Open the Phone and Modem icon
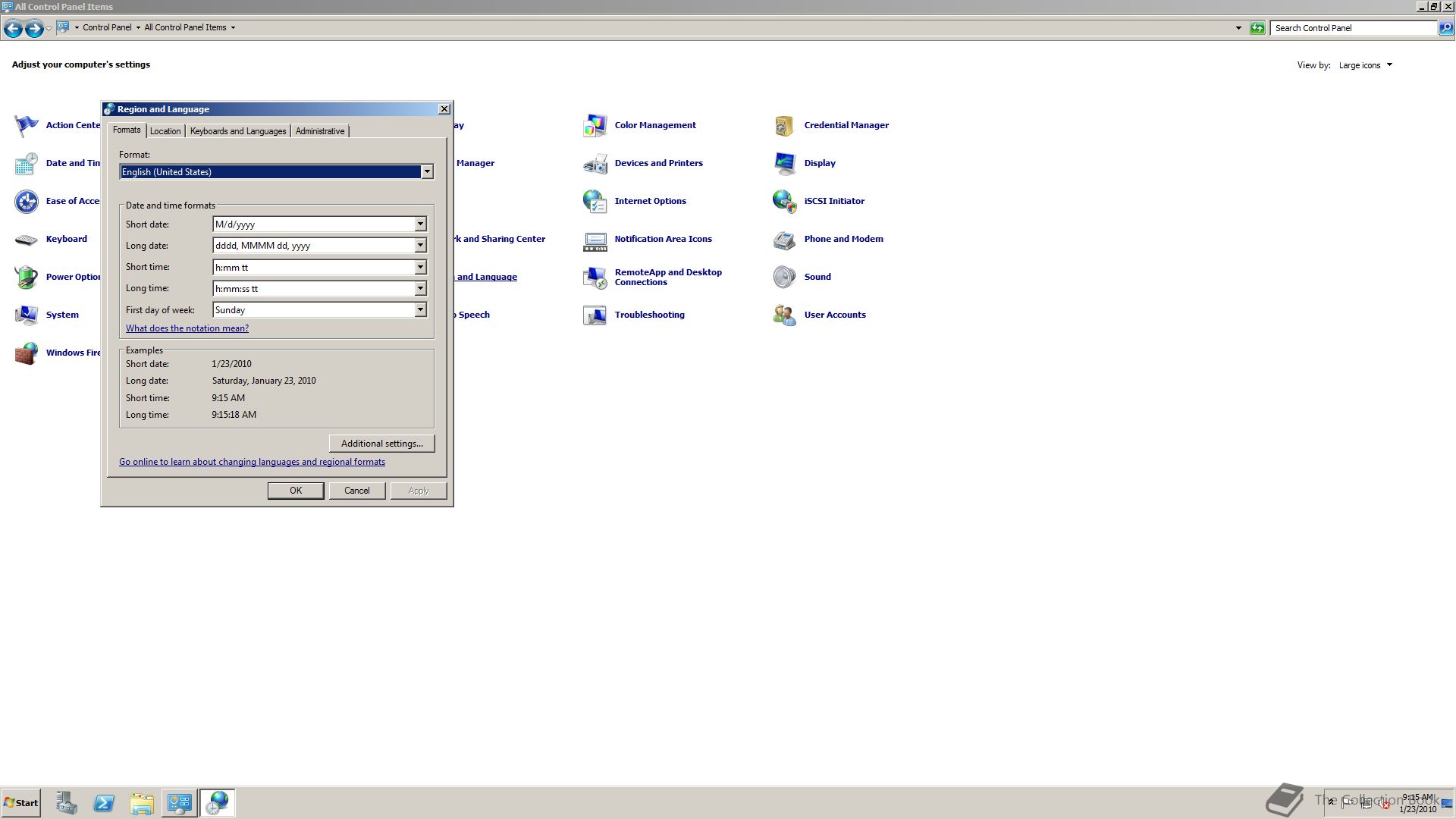The width and height of the screenshot is (1456, 819). tap(785, 239)
